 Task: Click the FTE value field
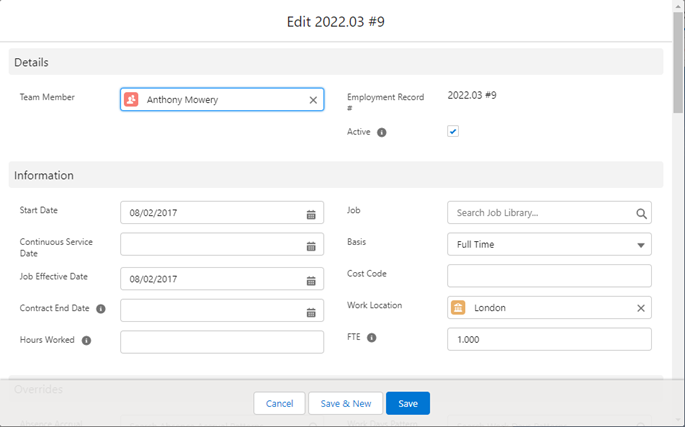point(549,340)
